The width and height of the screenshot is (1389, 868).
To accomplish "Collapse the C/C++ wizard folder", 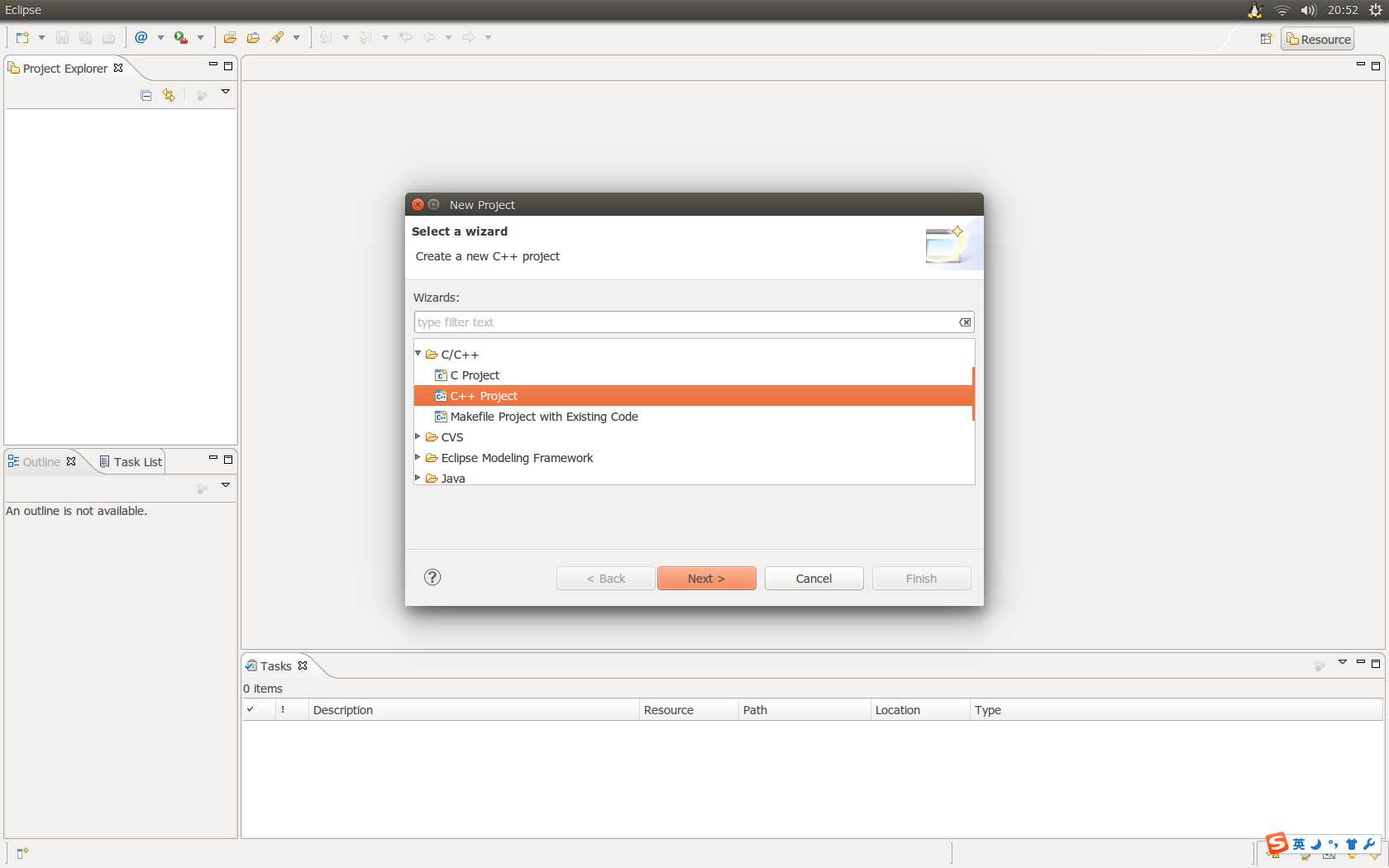I will (418, 354).
